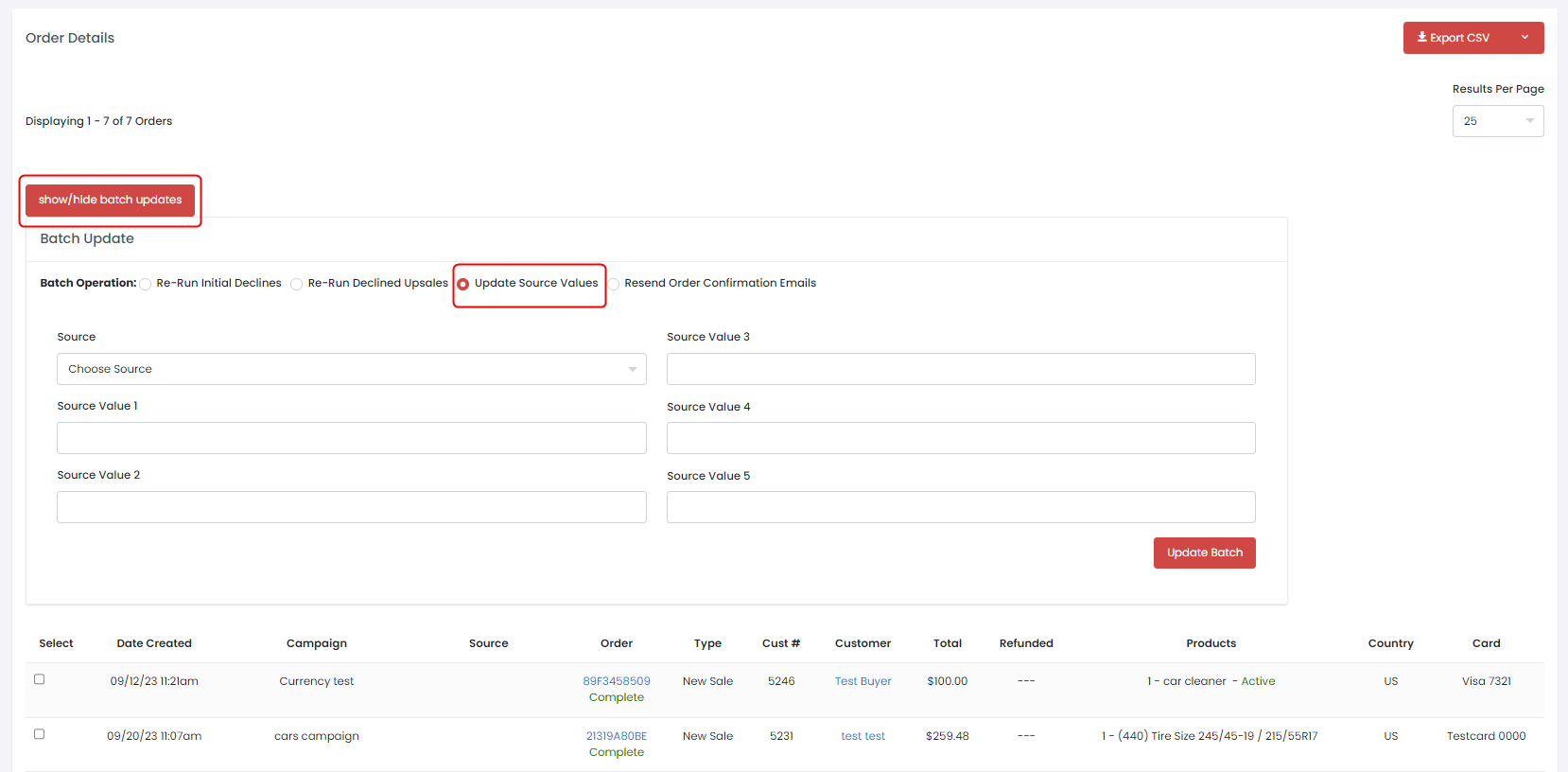1568x772 pixels.
Task: Select Resend Order Confirmation Emails option
Action: click(614, 284)
